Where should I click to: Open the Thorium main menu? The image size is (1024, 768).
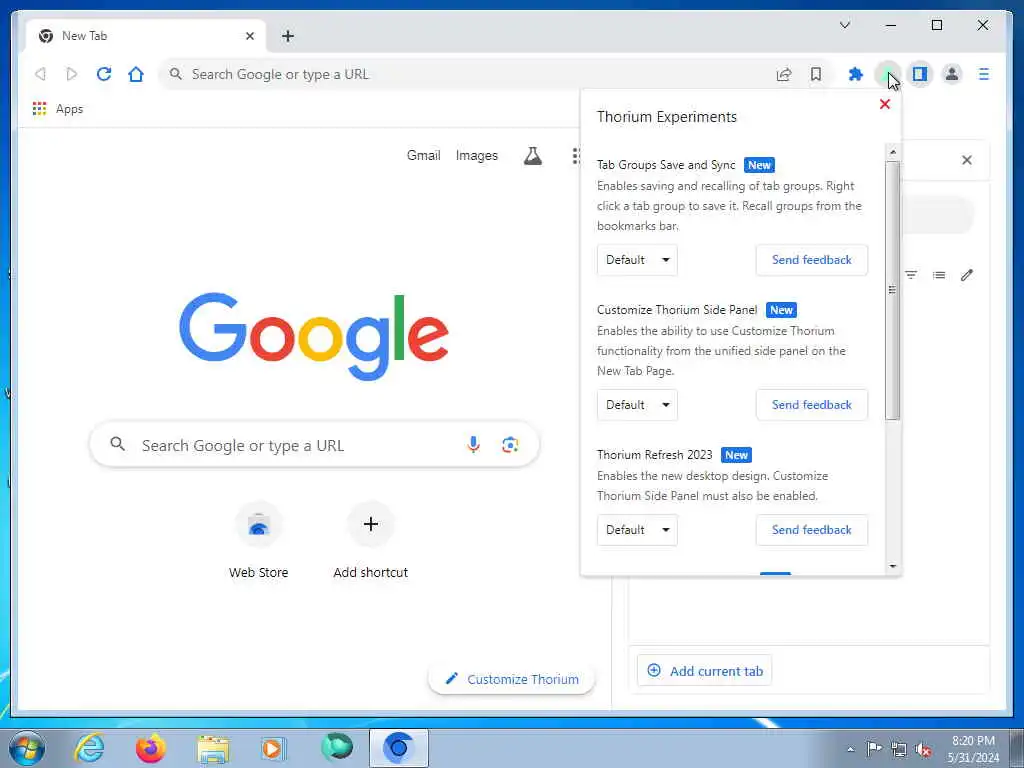[984, 74]
